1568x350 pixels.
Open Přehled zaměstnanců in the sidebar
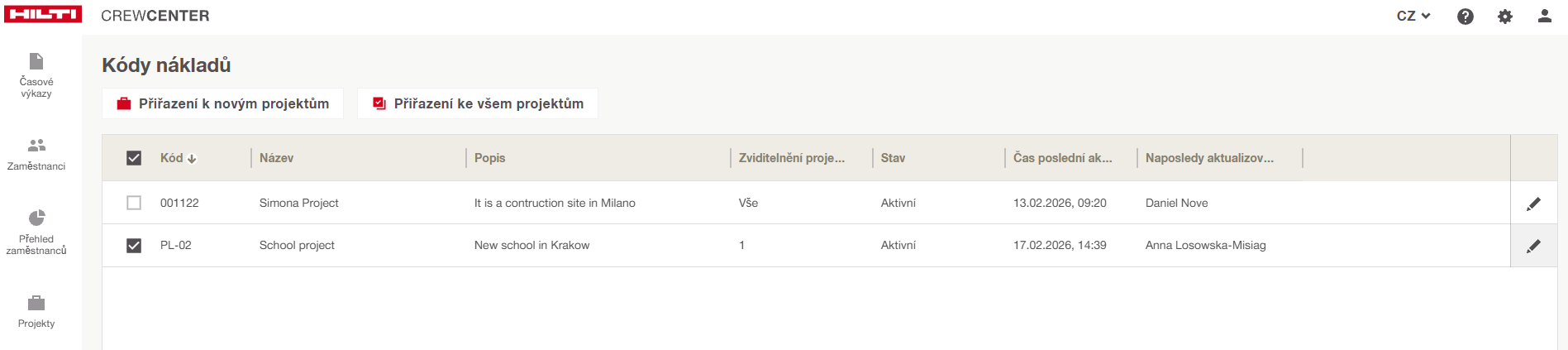click(x=36, y=233)
